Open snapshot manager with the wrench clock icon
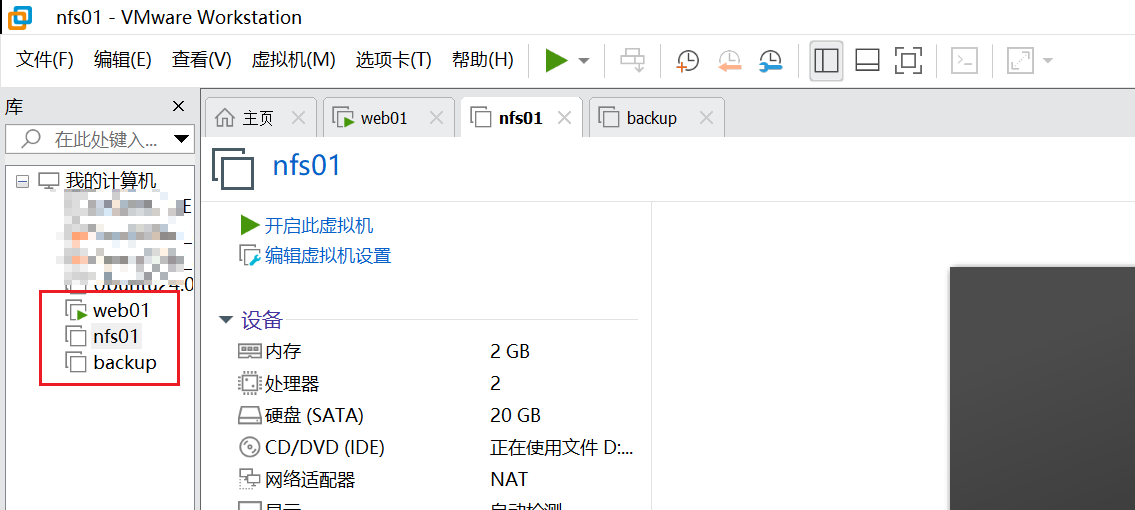This screenshot has width=1135, height=510. (x=771, y=61)
